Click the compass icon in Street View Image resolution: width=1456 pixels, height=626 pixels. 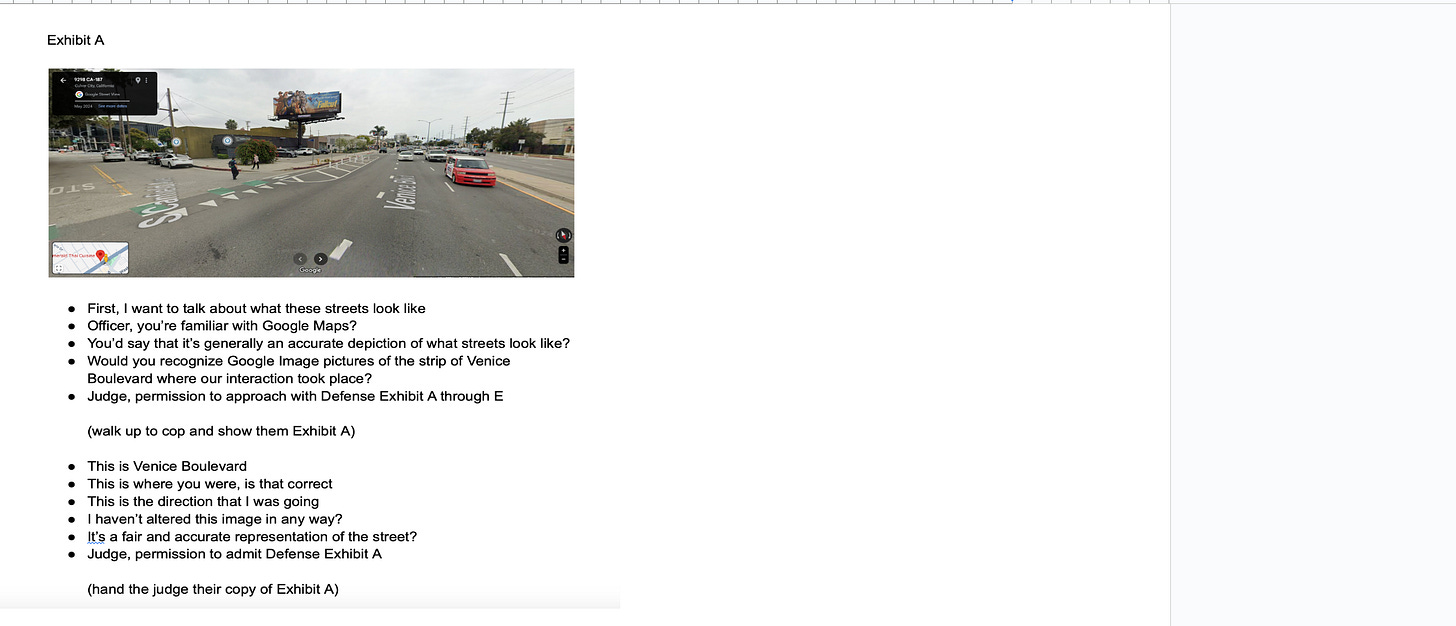pos(563,235)
